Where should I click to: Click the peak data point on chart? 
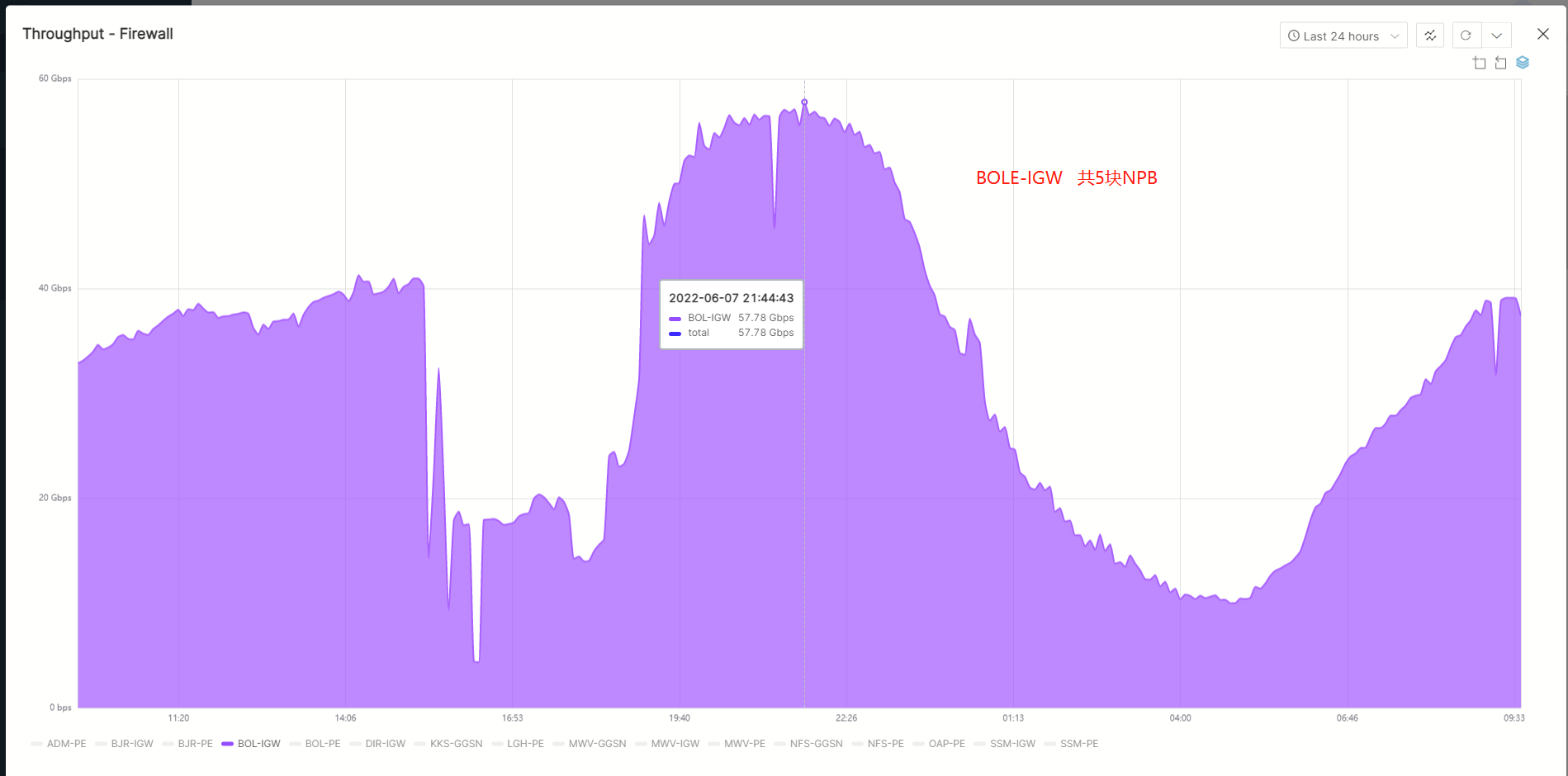[804, 102]
